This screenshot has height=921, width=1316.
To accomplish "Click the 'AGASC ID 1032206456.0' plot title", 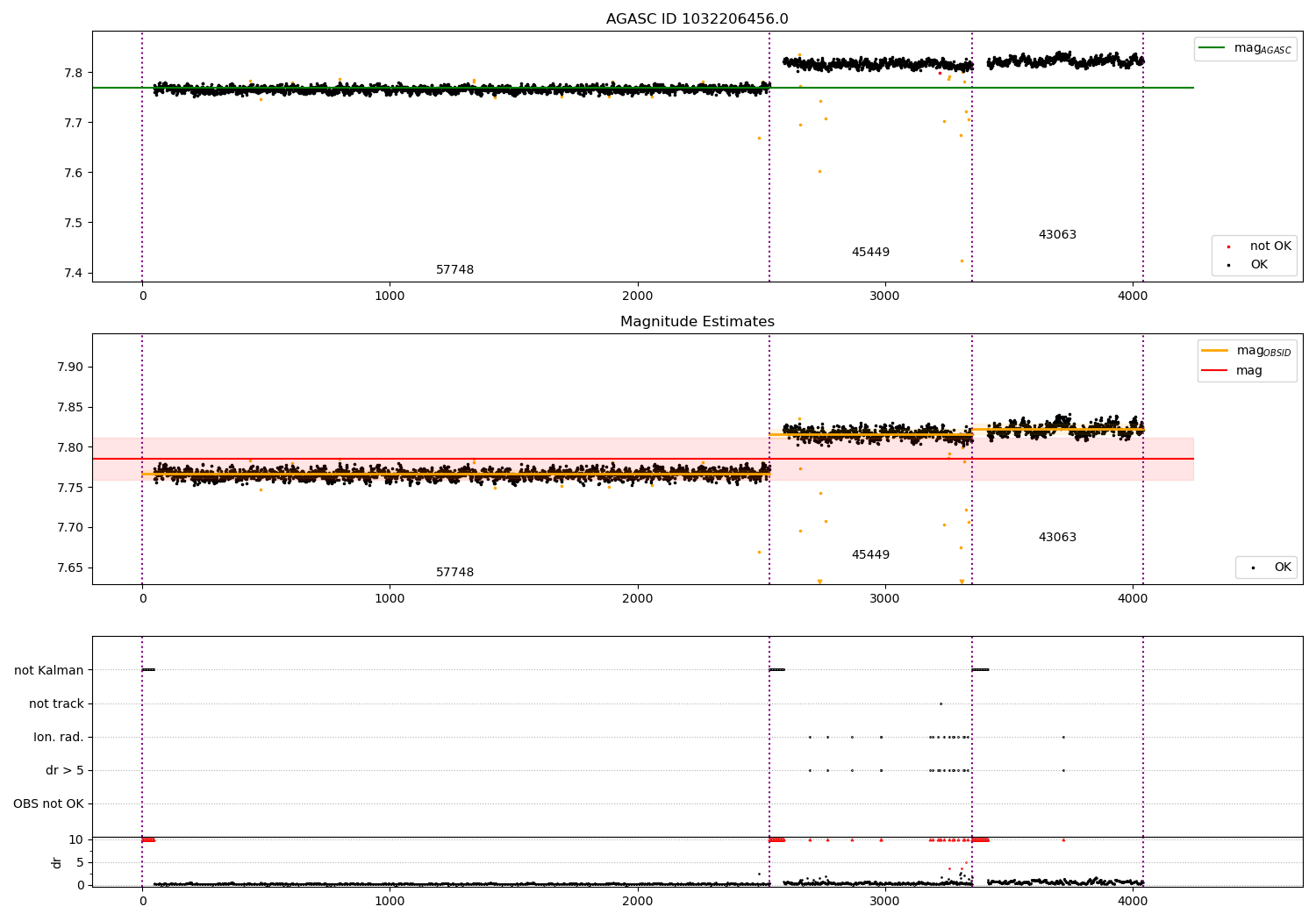I will tap(697, 19).
